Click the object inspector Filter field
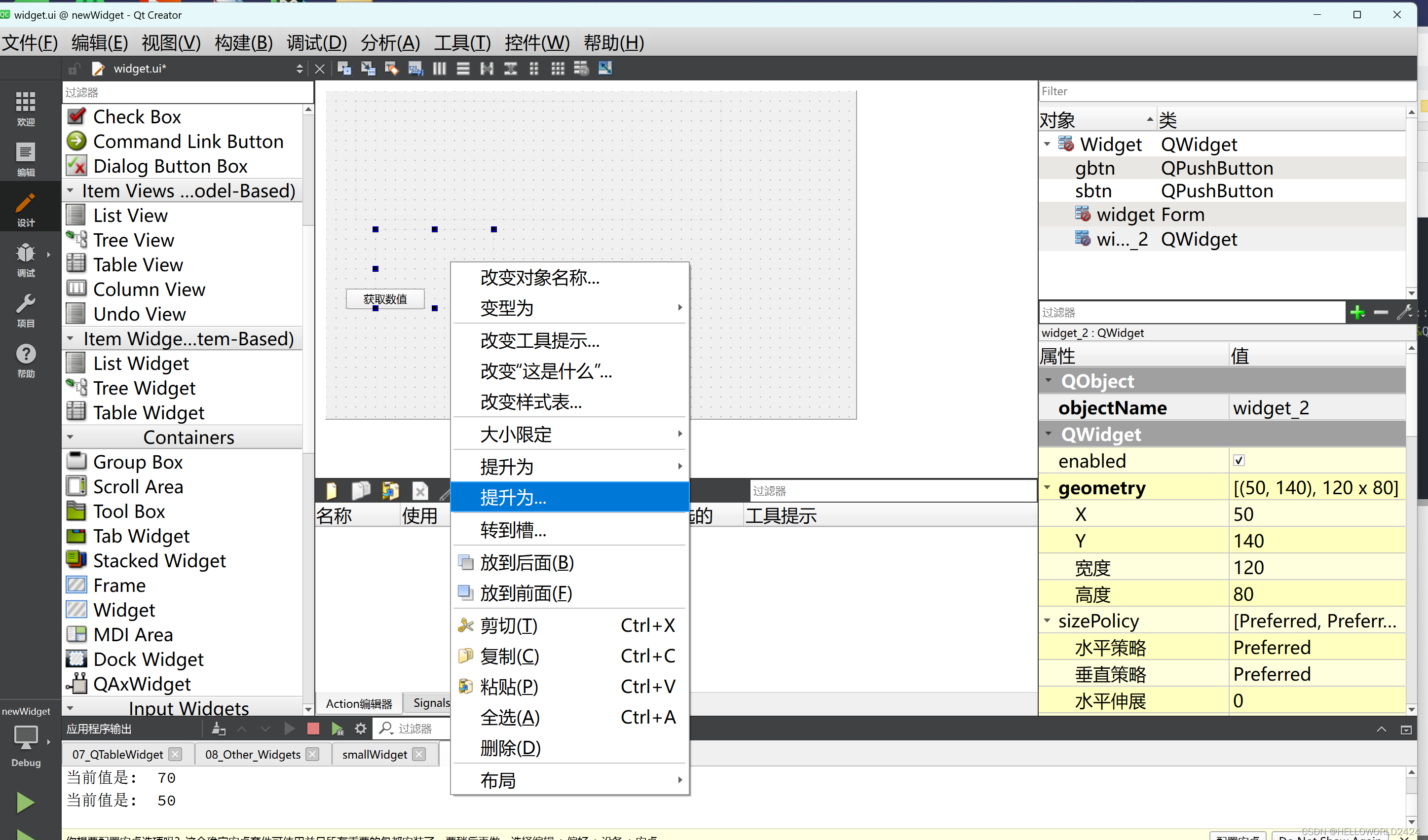 click(x=1227, y=91)
